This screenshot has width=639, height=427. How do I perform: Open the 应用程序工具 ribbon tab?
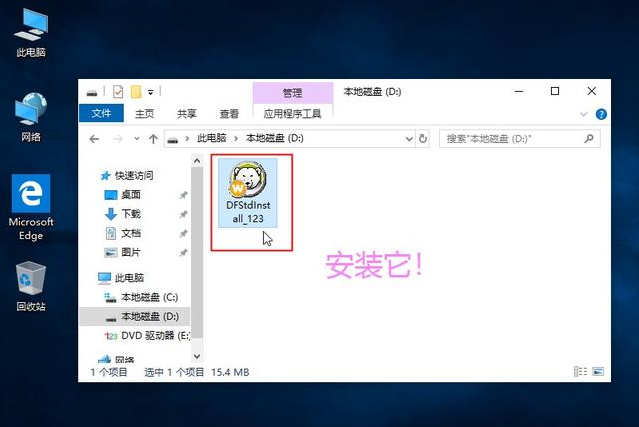(293, 114)
